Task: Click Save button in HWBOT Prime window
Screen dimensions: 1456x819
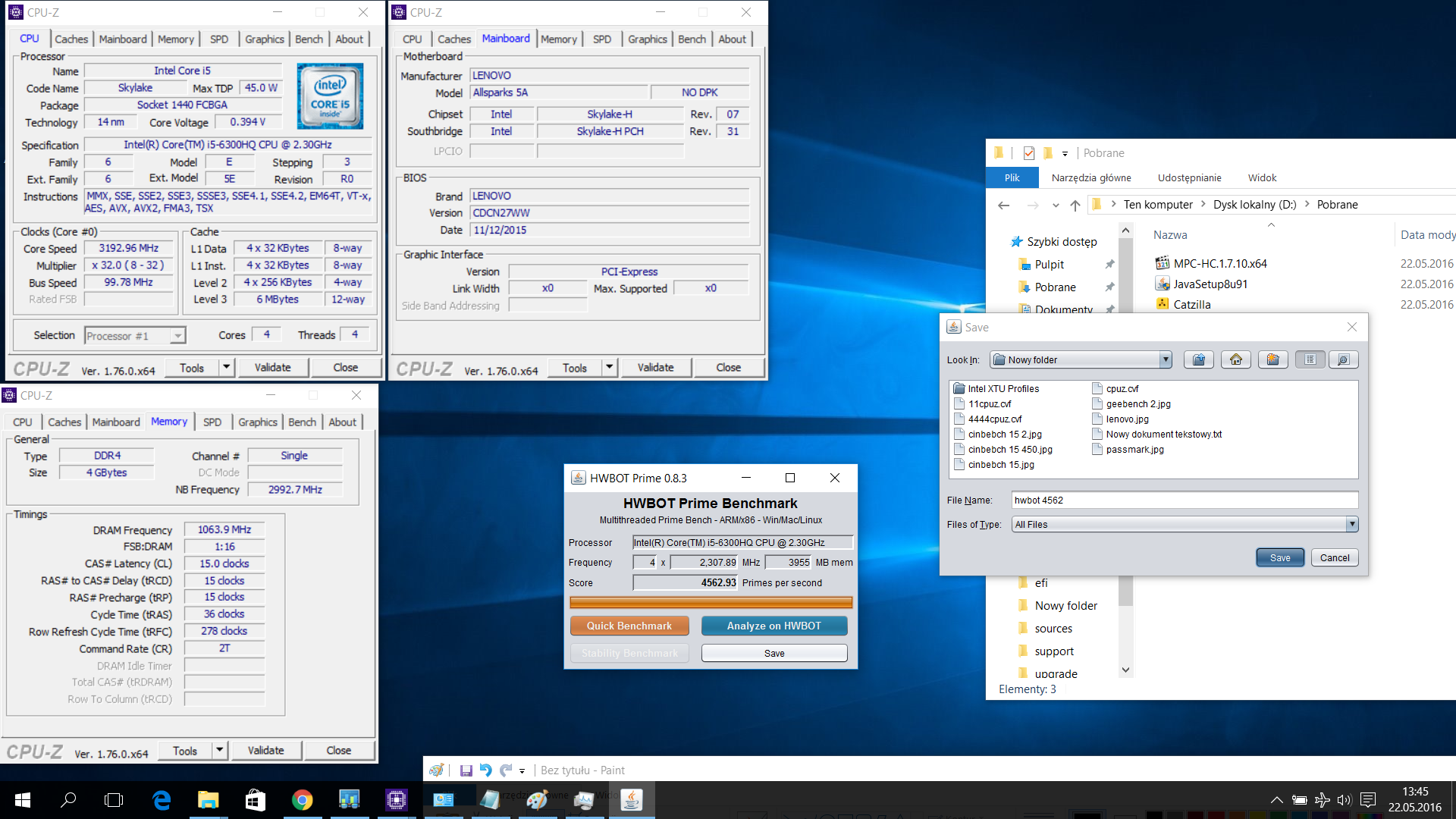Action: pyautogui.click(x=773, y=653)
